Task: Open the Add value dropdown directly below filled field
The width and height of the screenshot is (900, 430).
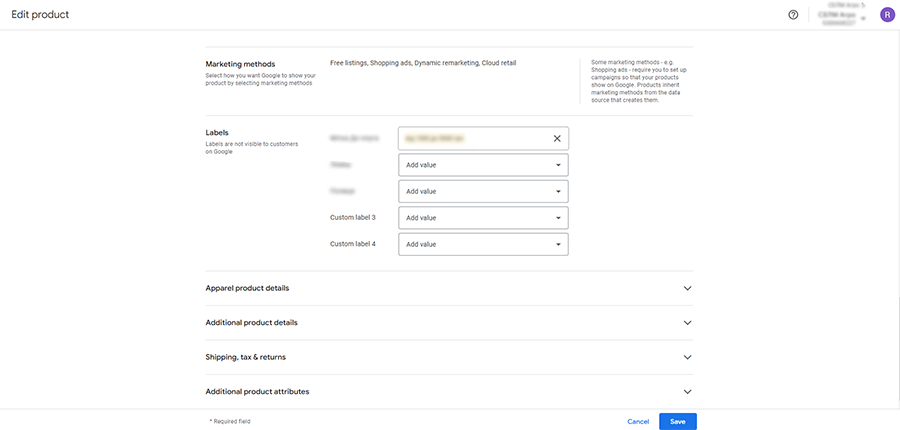Action: [483, 165]
